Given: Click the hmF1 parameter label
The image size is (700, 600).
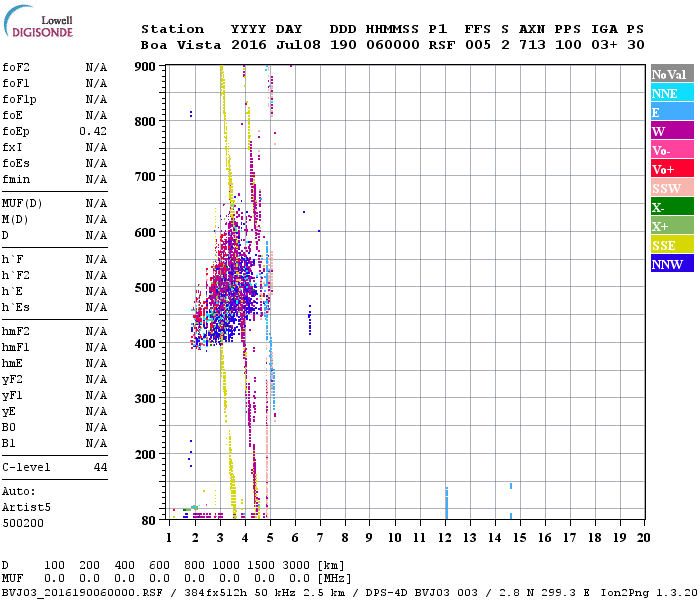Looking at the screenshot, I should [16, 347].
